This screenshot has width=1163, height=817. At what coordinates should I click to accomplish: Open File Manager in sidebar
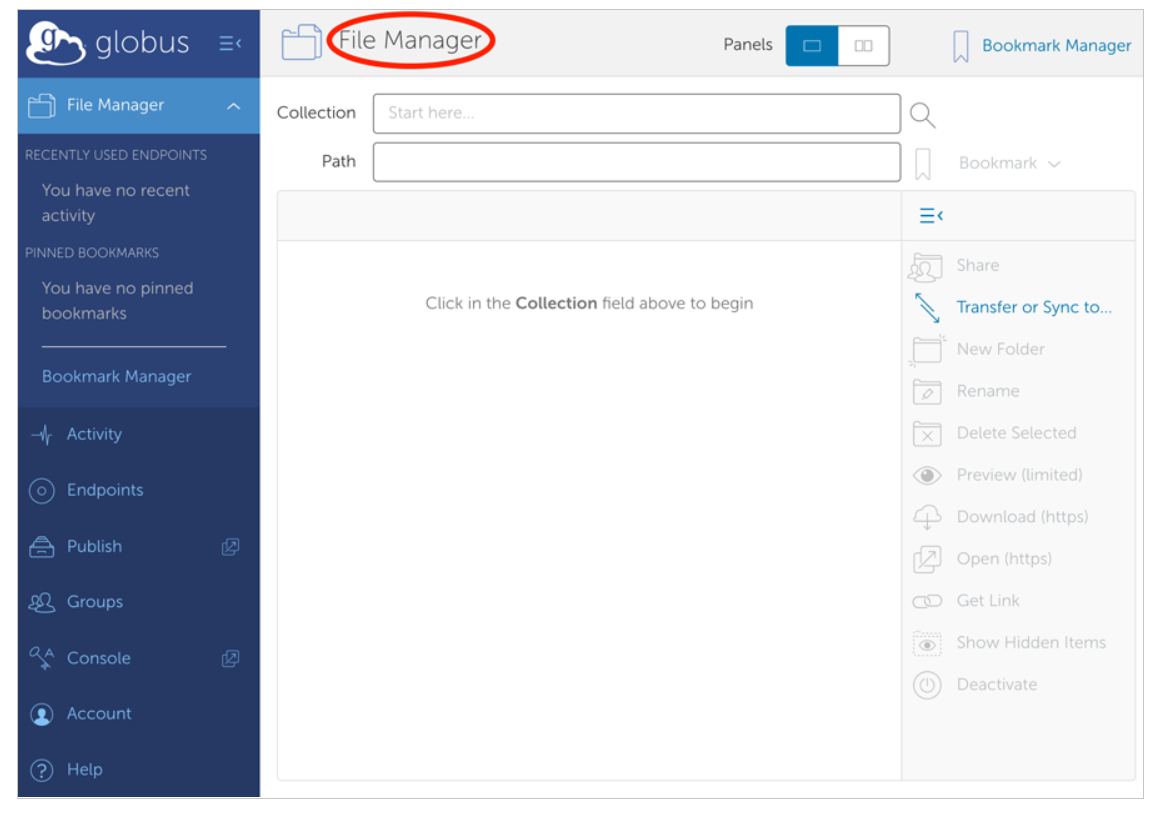pos(115,105)
